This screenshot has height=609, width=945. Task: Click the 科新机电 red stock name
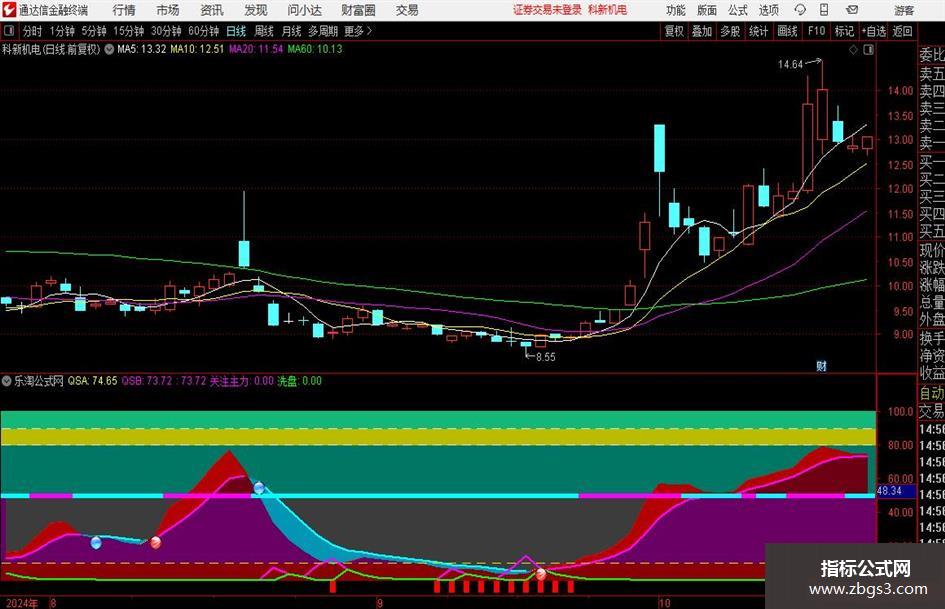[608, 10]
